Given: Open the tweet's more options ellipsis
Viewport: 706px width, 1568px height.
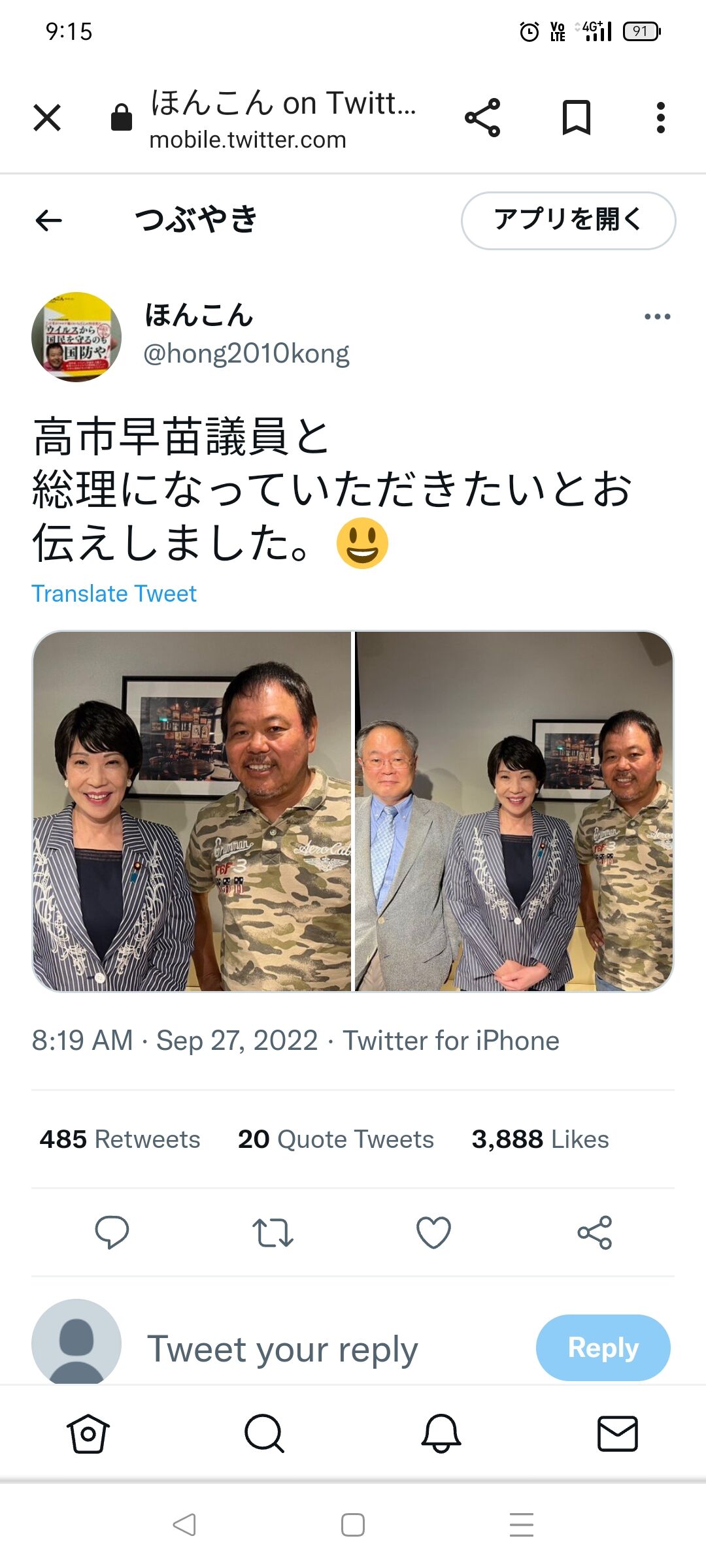Looking at the screenshot, I should [657, 317].
